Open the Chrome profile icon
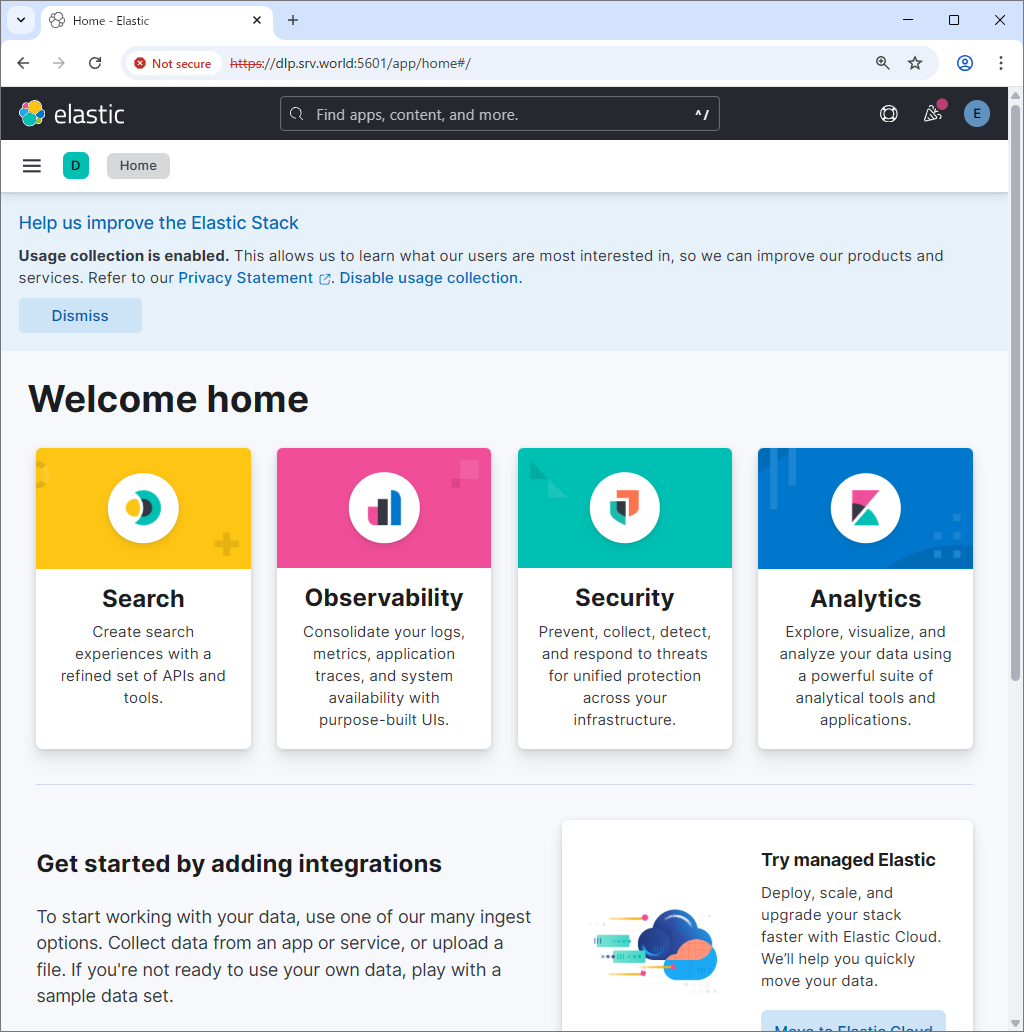 click(x=965, y=63)
